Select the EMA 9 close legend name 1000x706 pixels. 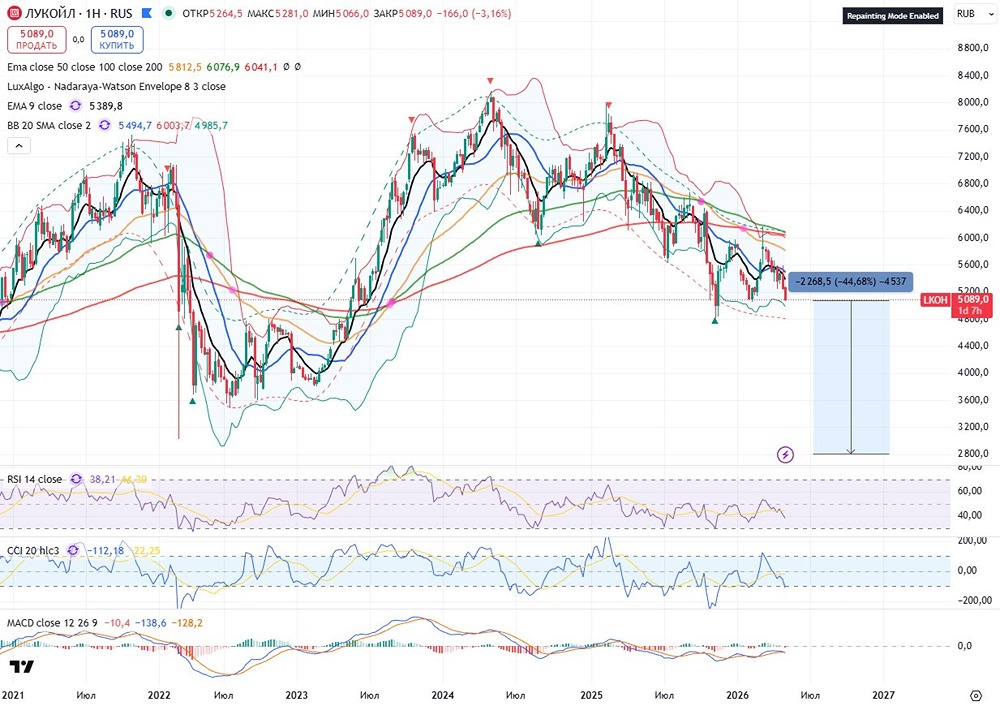point(34,106)
